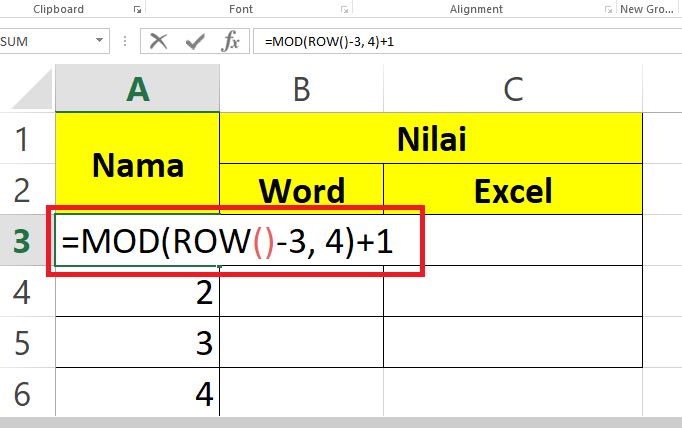Image resolution: width=682 pixels, height=428 pixels.
Task: Open Font group dialog launcher
Action: coord(344,10)
